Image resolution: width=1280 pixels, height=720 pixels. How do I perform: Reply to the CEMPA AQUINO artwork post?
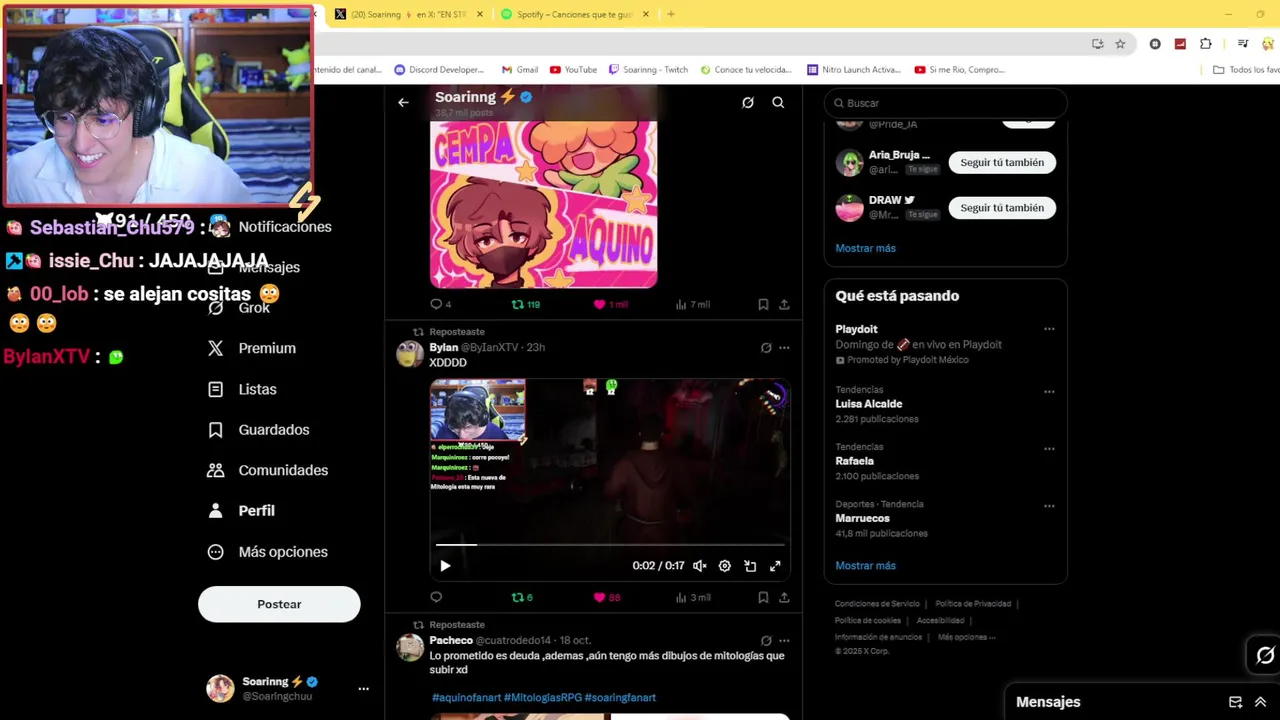click(x=436, y=304)
